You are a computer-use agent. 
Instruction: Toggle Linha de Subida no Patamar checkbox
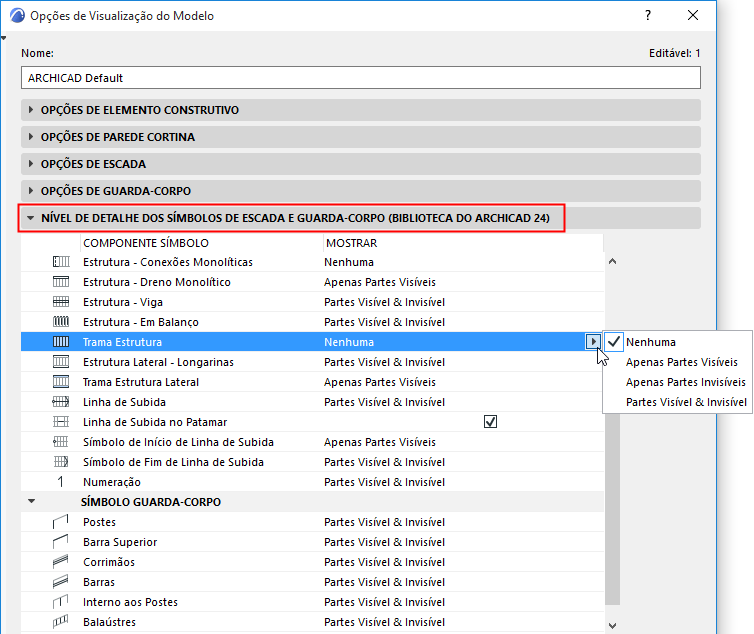coord(490,422)
